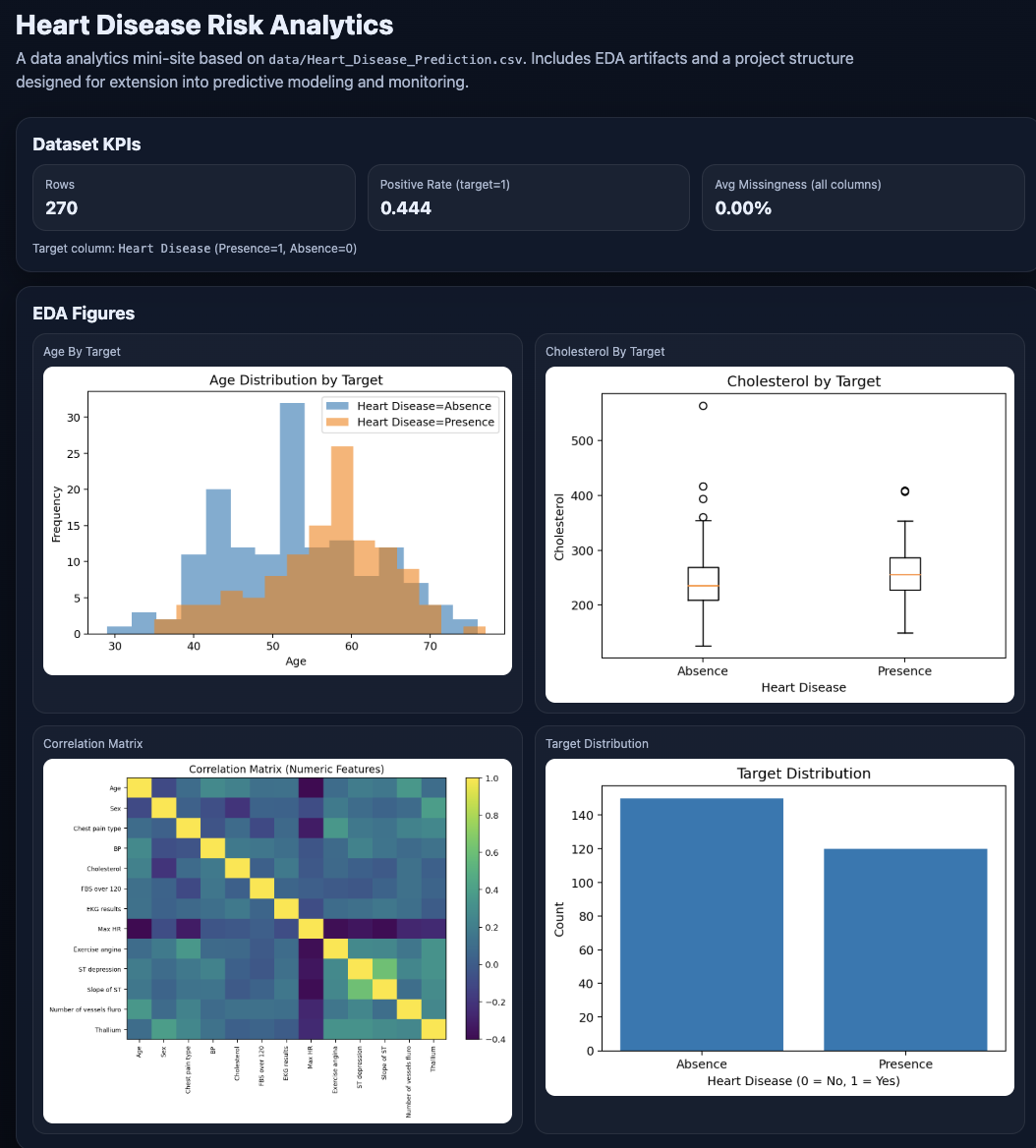
Task: Click the data/Heart_Disease_Prediction.csv file path text
Action: point(399,59)
